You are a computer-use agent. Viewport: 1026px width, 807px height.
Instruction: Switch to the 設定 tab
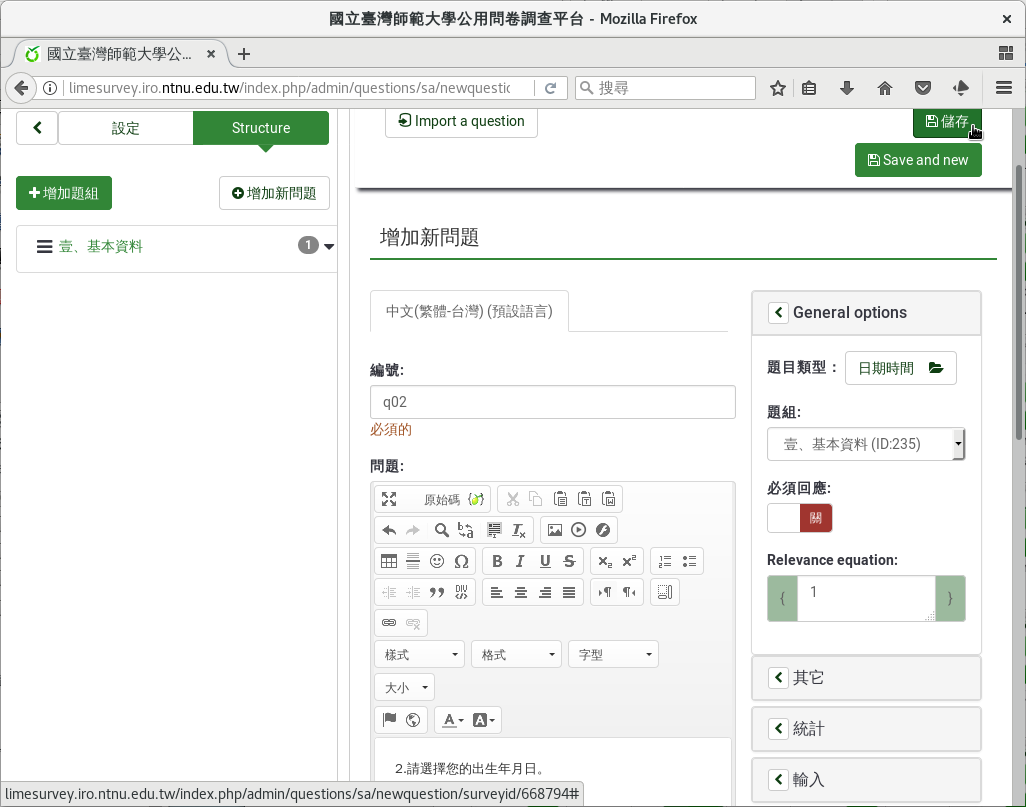click(126, 128)
